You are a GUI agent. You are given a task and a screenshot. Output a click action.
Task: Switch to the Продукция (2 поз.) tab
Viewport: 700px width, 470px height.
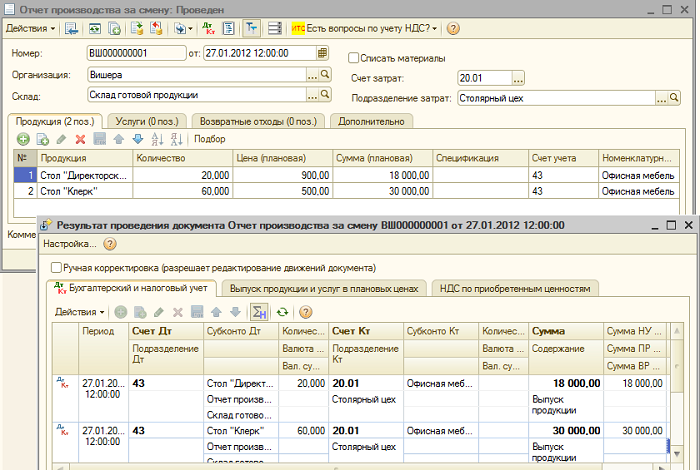tap(55, 121)
